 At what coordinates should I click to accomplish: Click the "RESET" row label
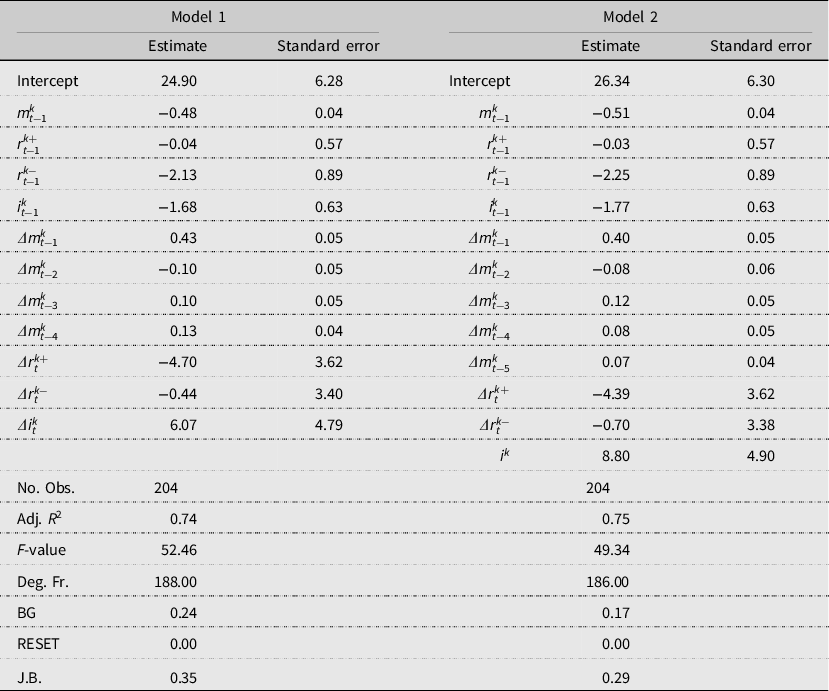coord(38,643)
